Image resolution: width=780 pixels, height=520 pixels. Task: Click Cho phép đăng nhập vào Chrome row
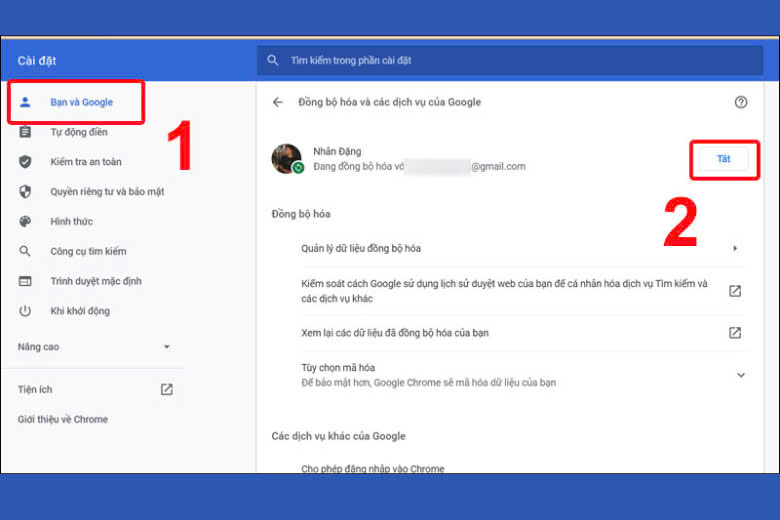click(x=373, y=468)
